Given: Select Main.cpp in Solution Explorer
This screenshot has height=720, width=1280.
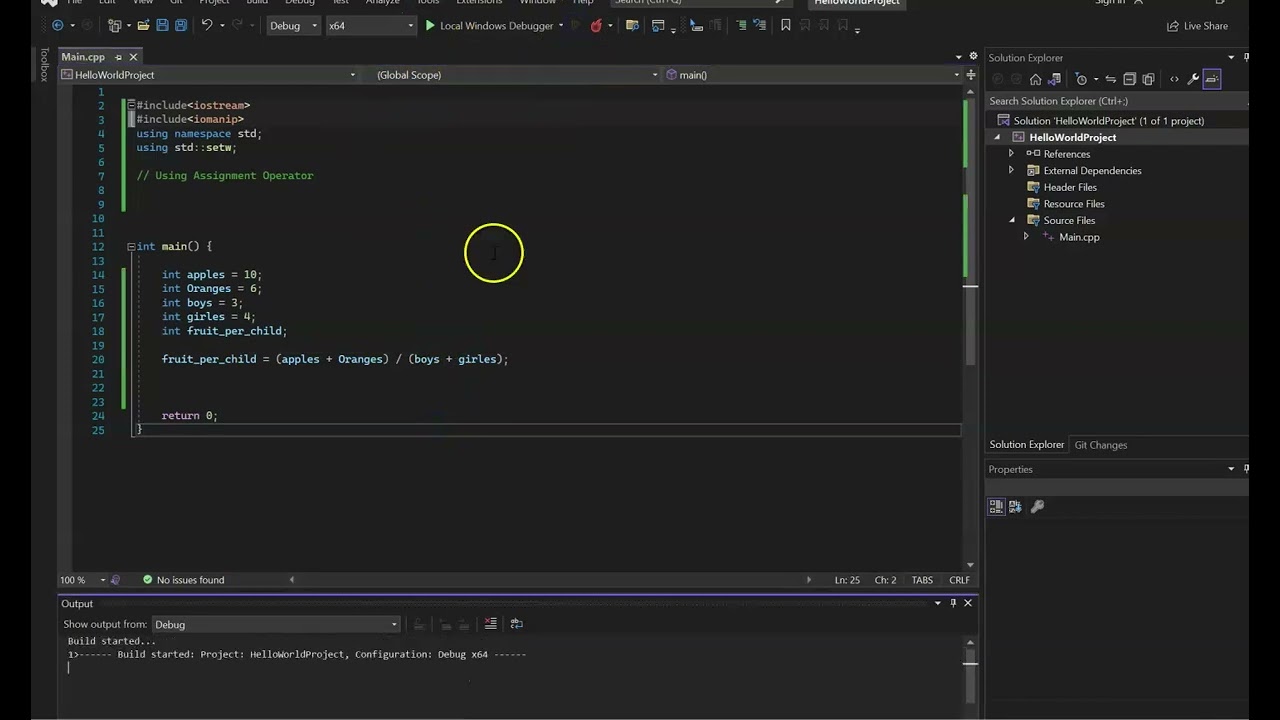Looking at the screenshot, I should (1079, 237).
